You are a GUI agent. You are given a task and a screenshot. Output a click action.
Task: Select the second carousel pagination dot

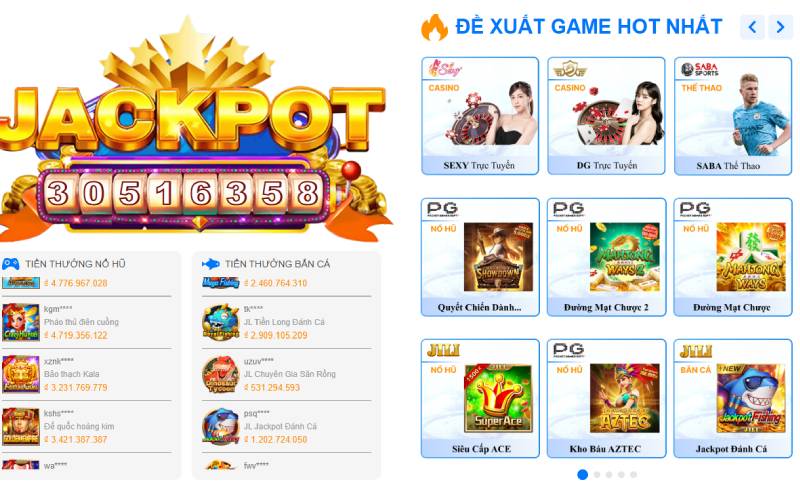[x=597, y=474]
